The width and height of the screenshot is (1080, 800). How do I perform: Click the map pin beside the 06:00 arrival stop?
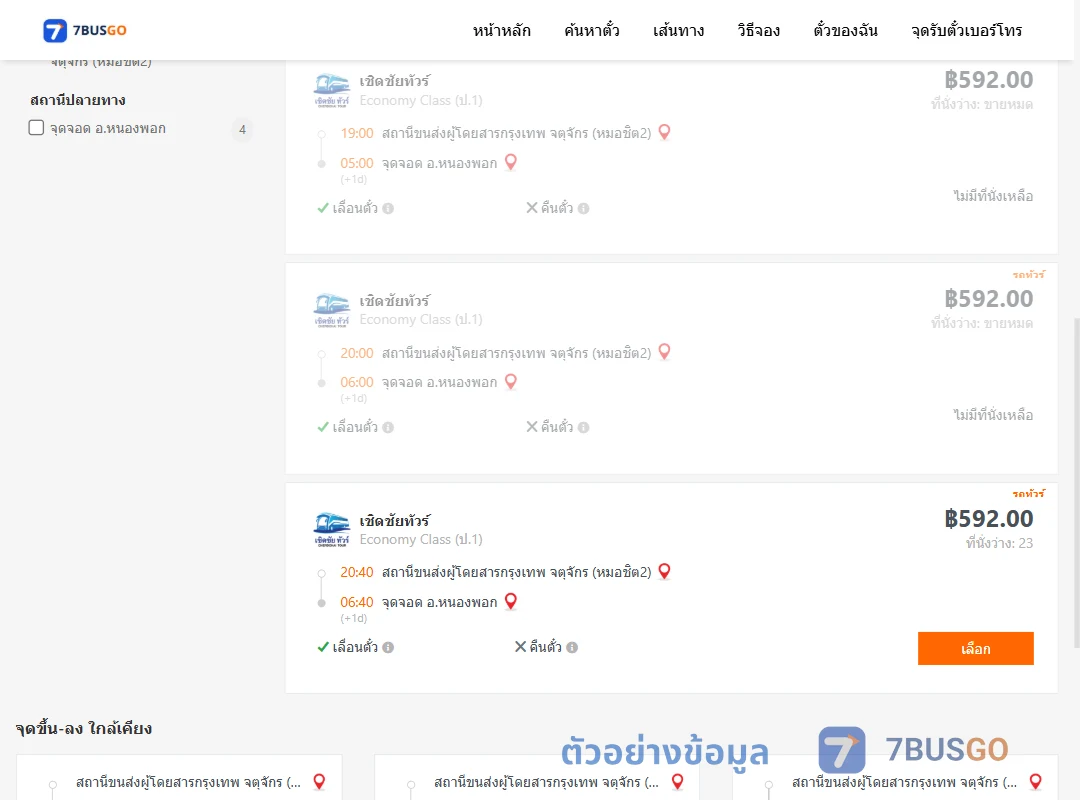(x=511, y=382)
